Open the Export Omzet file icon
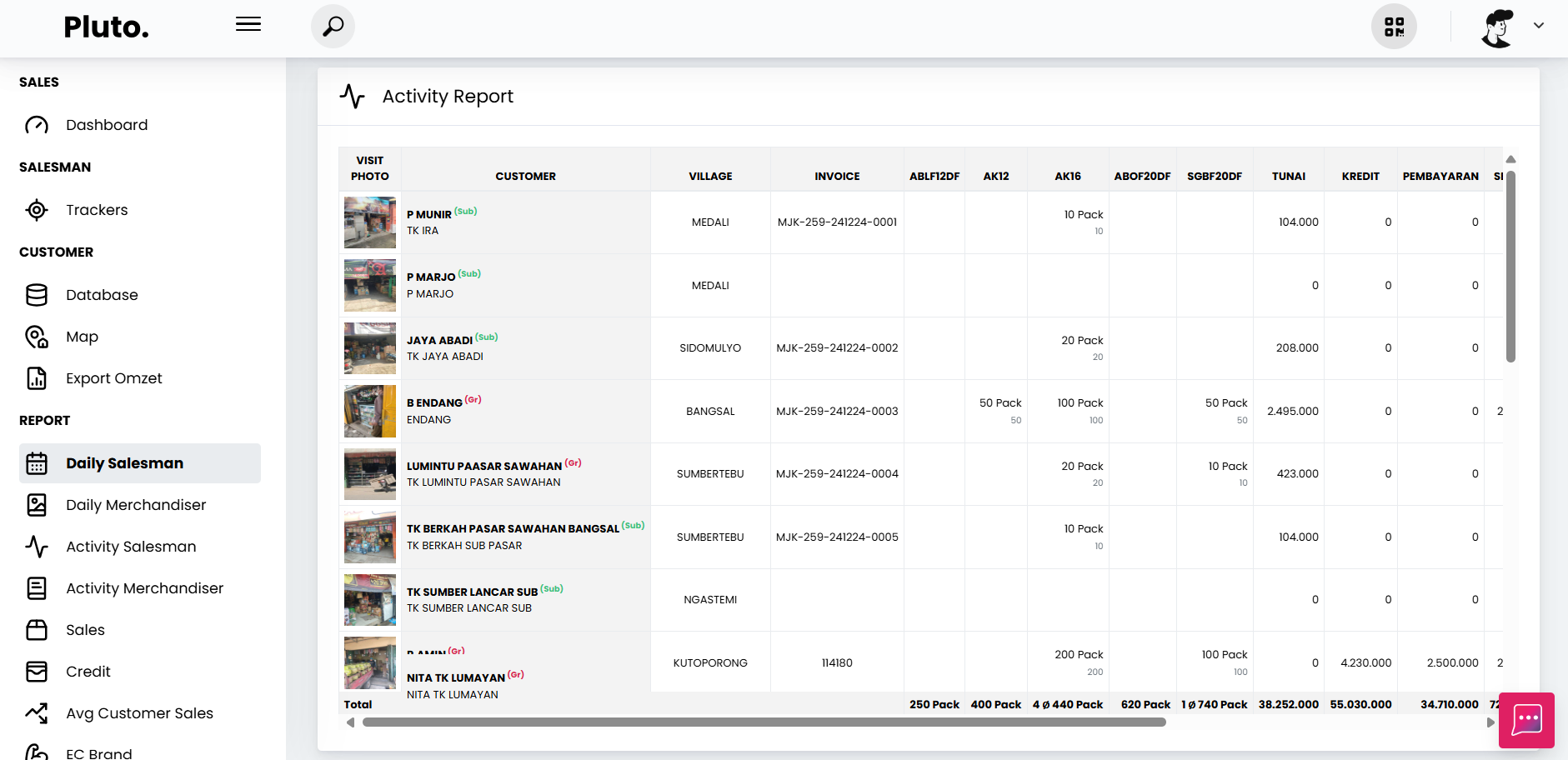1568x760 pixels. pyautogui.click(x=37, y=378)
